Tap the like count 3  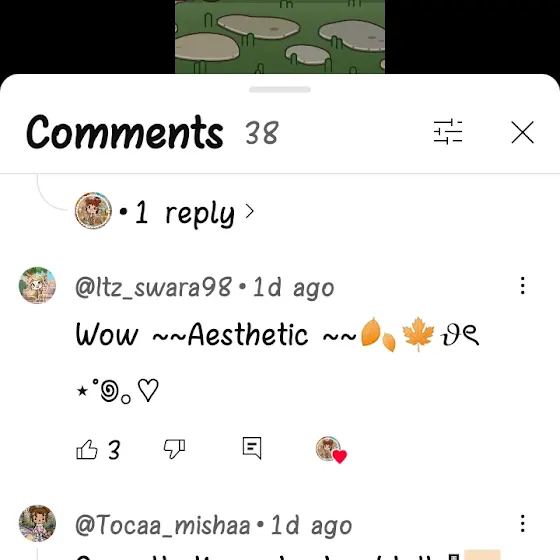pyautogui.click(x=114, y=450)
